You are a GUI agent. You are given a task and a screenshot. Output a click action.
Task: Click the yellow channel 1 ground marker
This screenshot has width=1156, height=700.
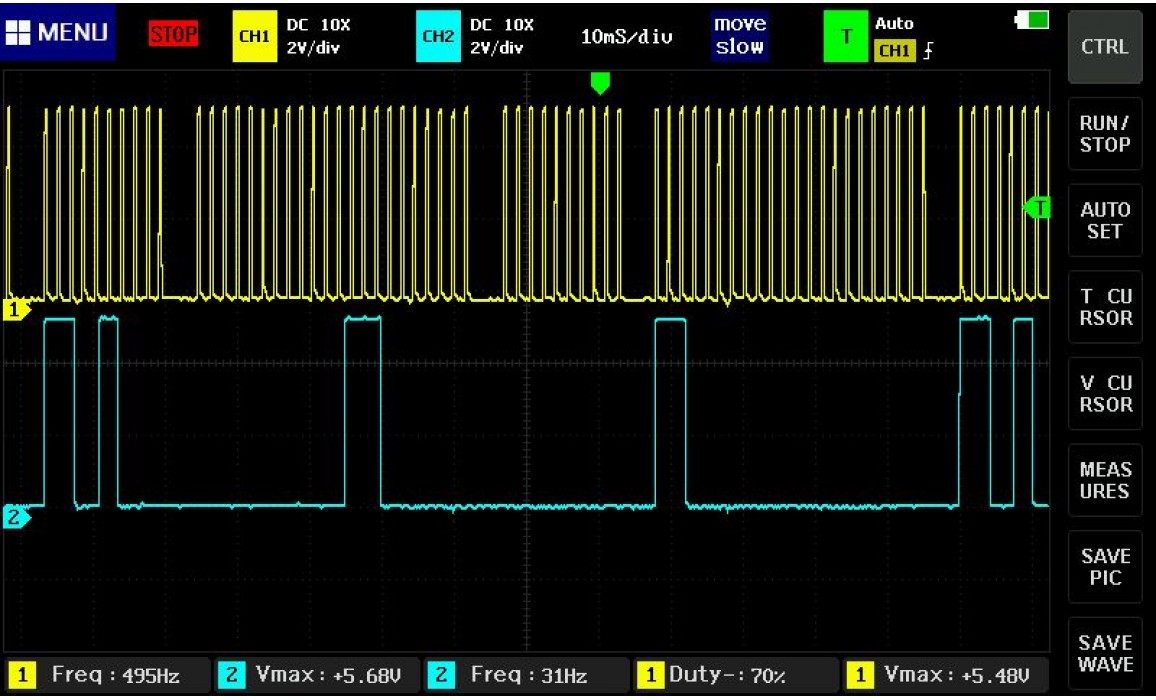pyautogui.click(x=16, y=311)
